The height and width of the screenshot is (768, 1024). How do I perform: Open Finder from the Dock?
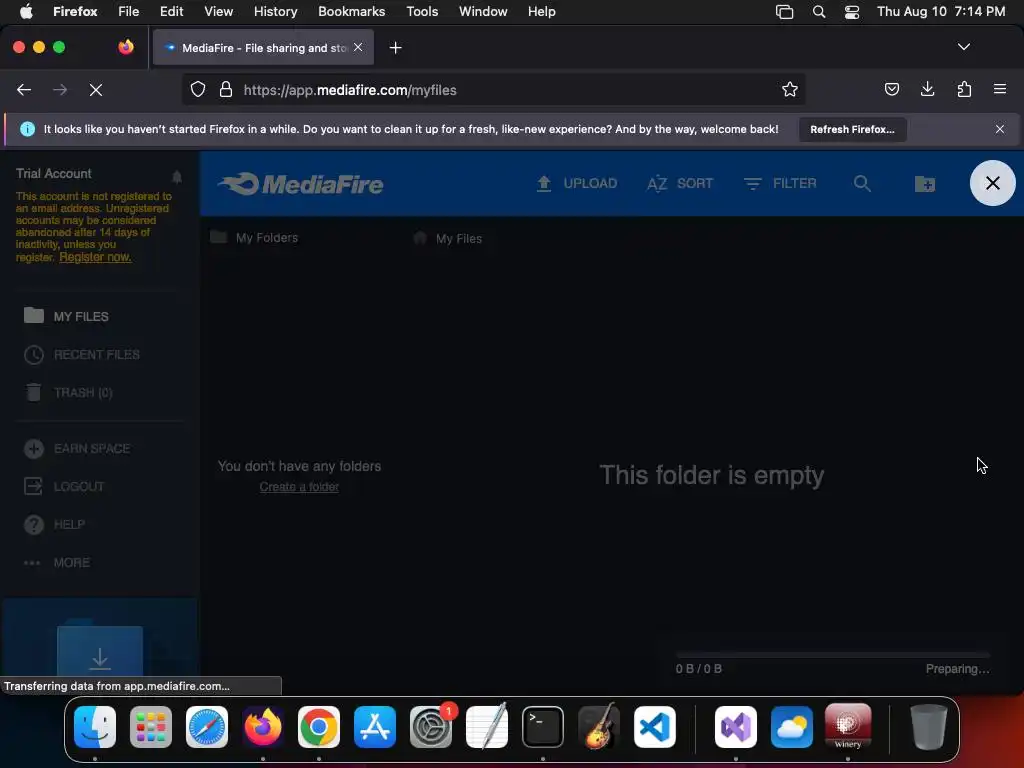click(95, 727)
